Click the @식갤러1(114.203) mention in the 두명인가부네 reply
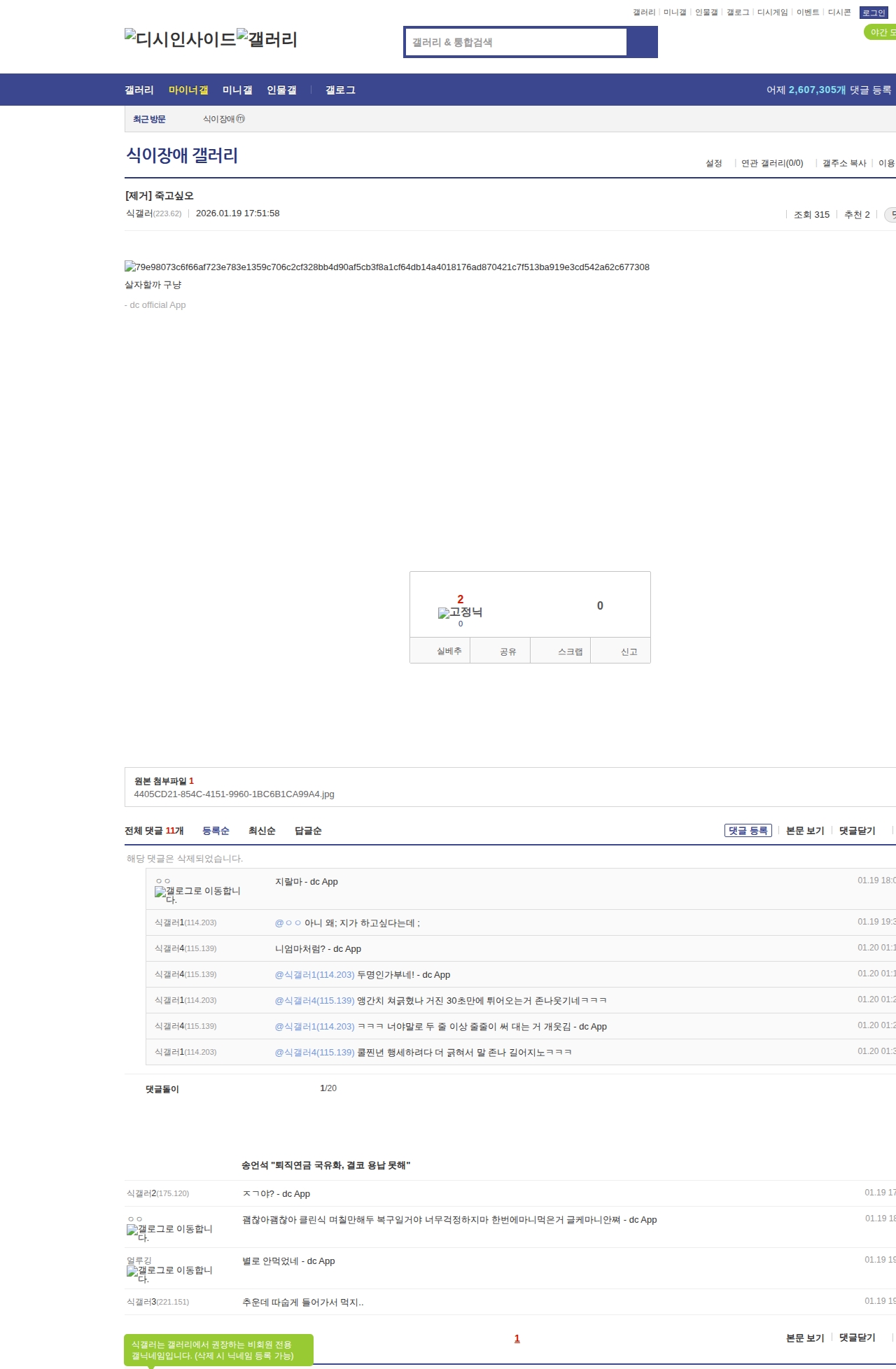The height and width of the screenshot is (1369, 896). [315, 975]
